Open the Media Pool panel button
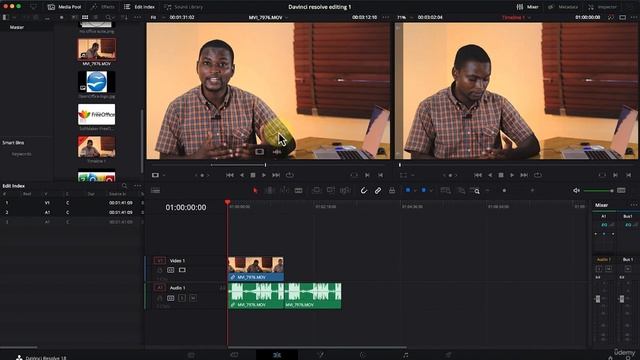The image size is (640, 360). pos(64,7)
